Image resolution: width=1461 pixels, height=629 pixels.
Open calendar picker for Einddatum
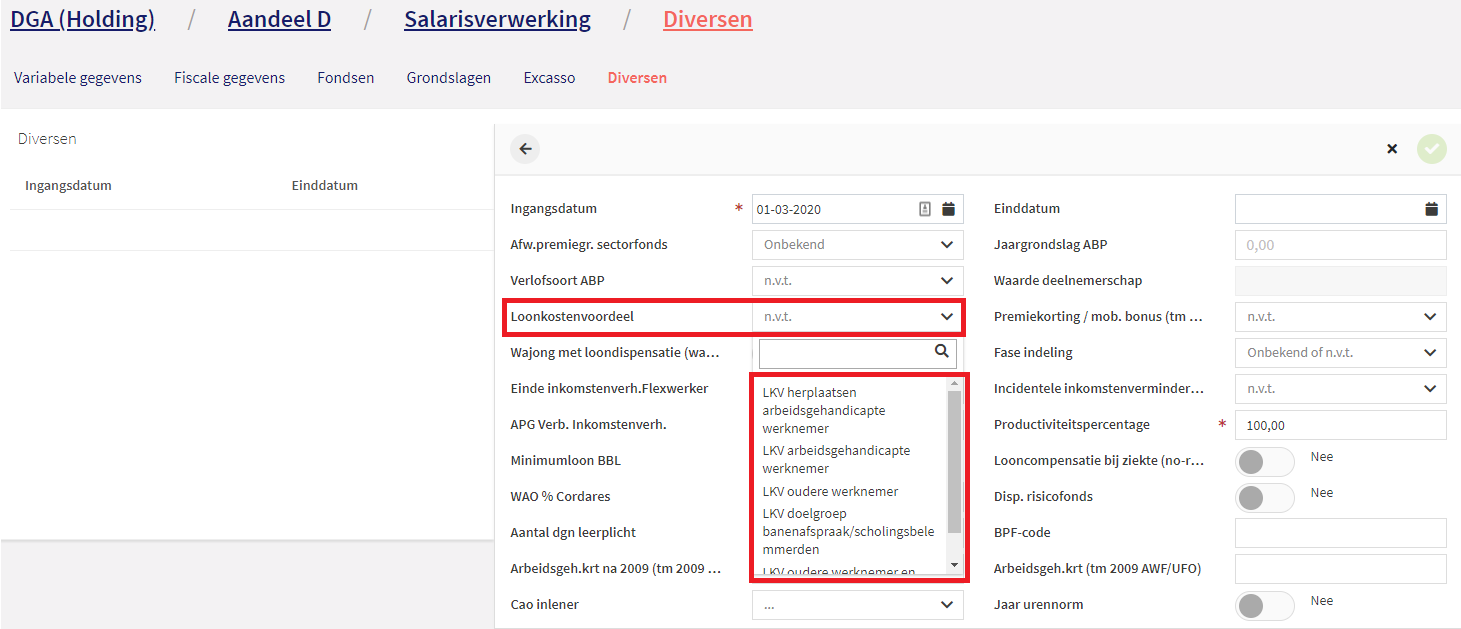tap(1431, 209)
